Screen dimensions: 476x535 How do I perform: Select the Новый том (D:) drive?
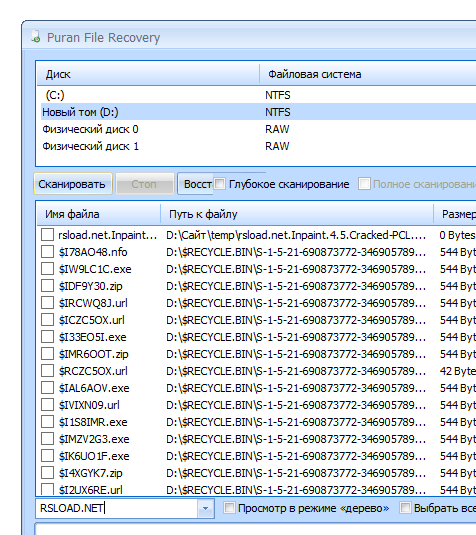[258, 112]
